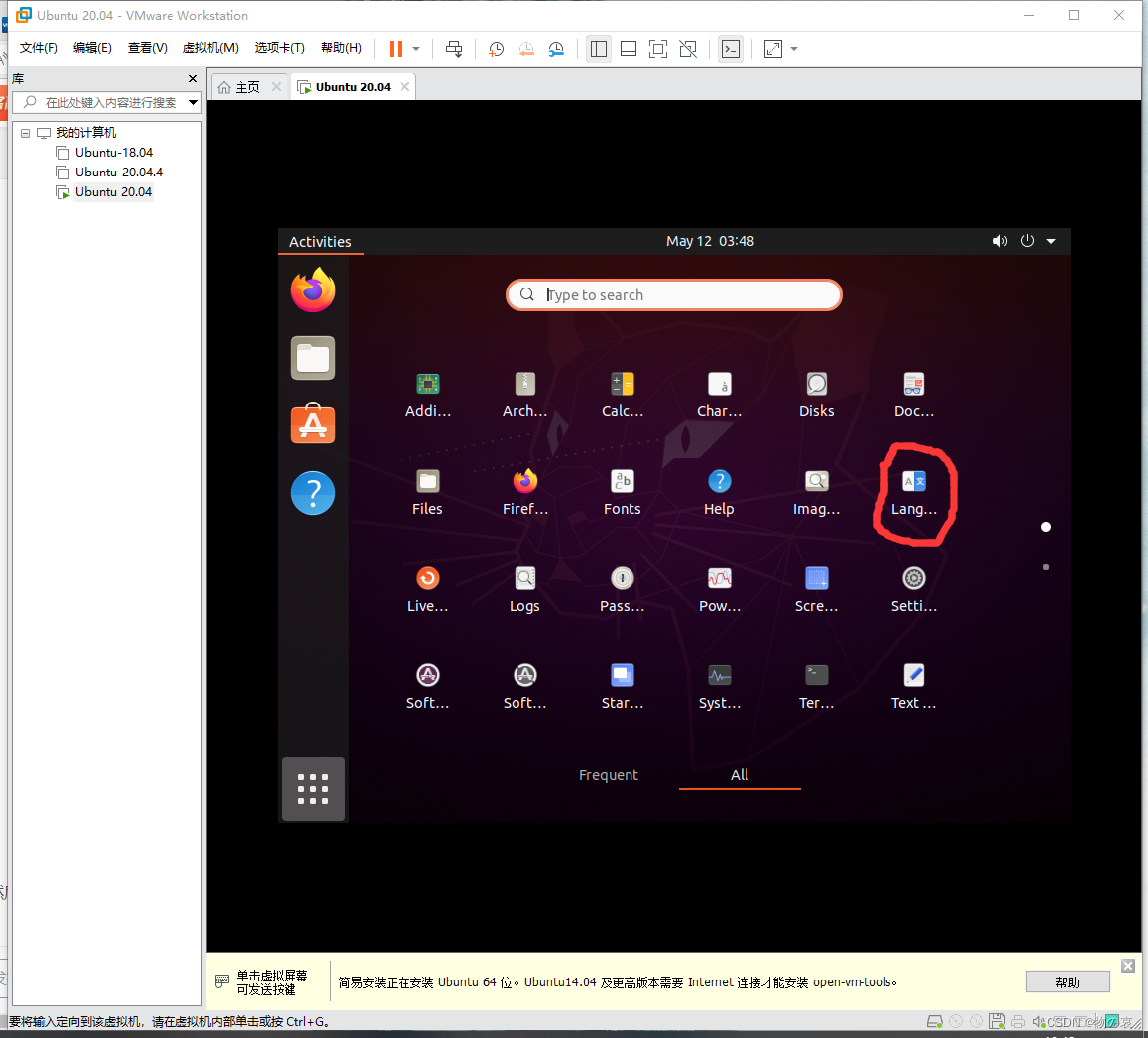Open the 选项卡(T) menu

(280, 48)
